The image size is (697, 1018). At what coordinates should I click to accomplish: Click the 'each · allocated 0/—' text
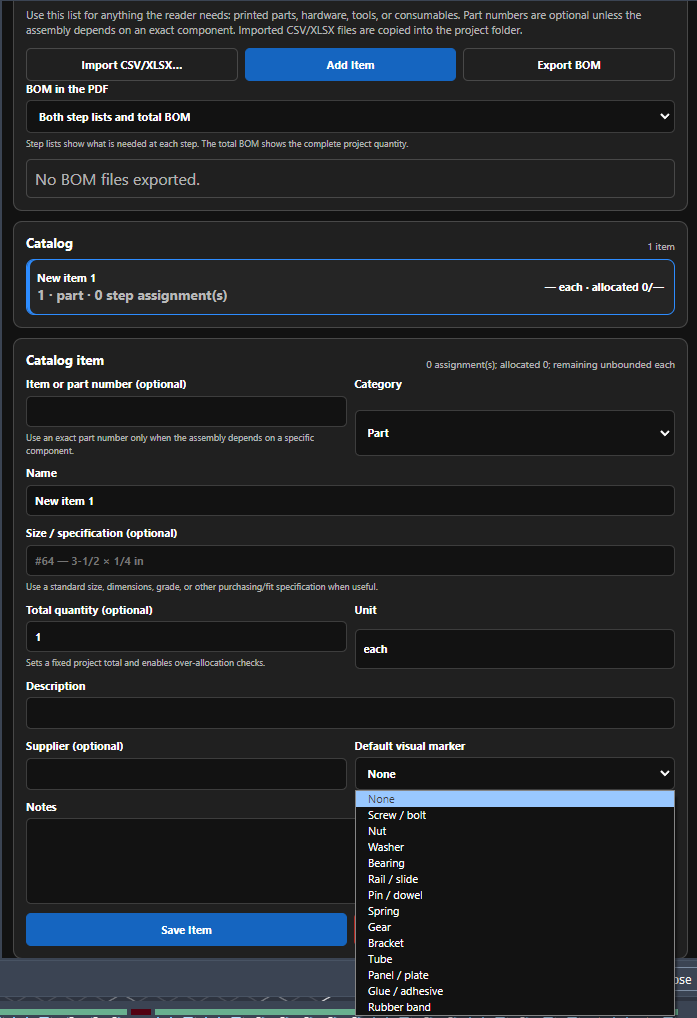(604, 287)
